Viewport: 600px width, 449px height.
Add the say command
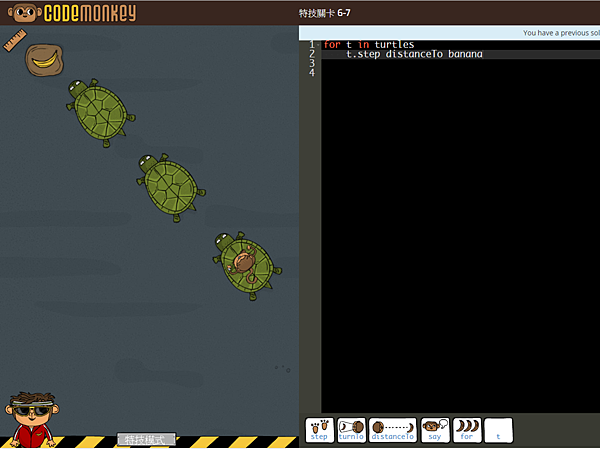[435, 430]
